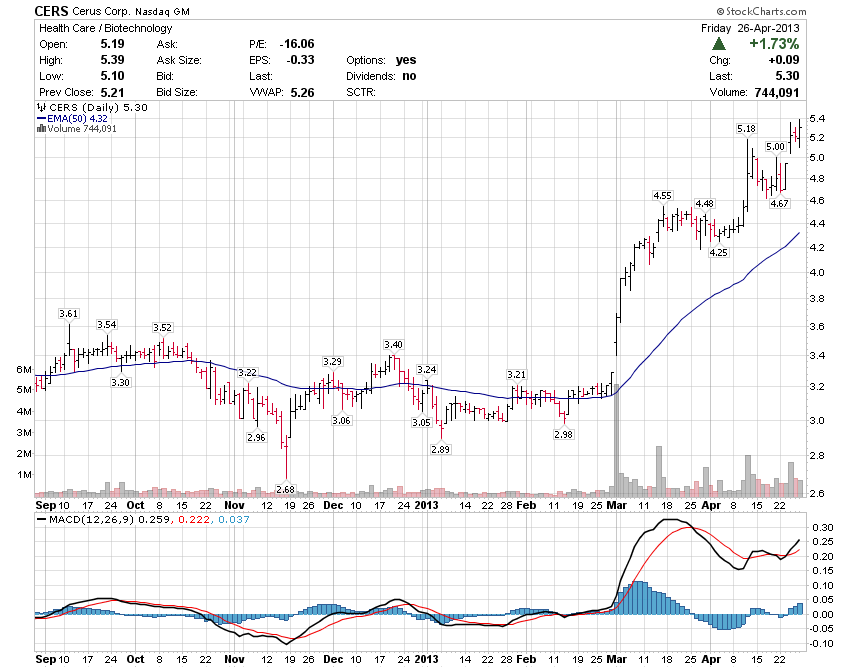Viewport: 850px width, 668px height.
Task: Click the 3.24 price label
Action: click(427, 369)
